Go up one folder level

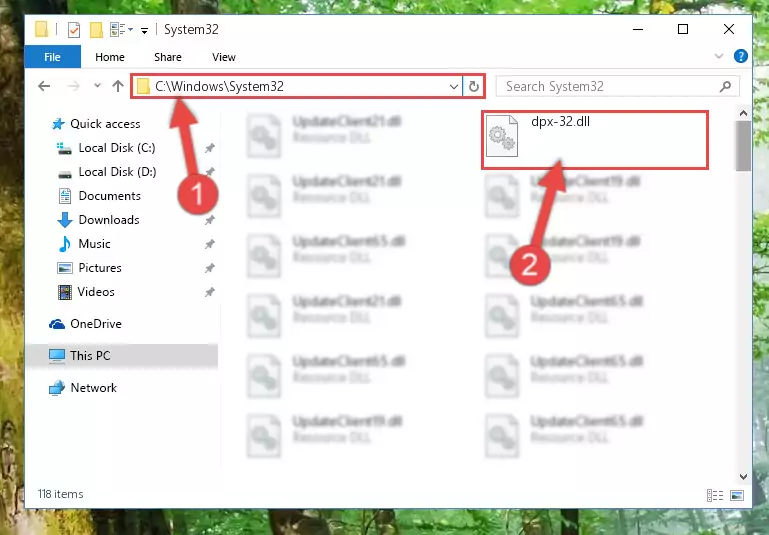click(118, 86)
